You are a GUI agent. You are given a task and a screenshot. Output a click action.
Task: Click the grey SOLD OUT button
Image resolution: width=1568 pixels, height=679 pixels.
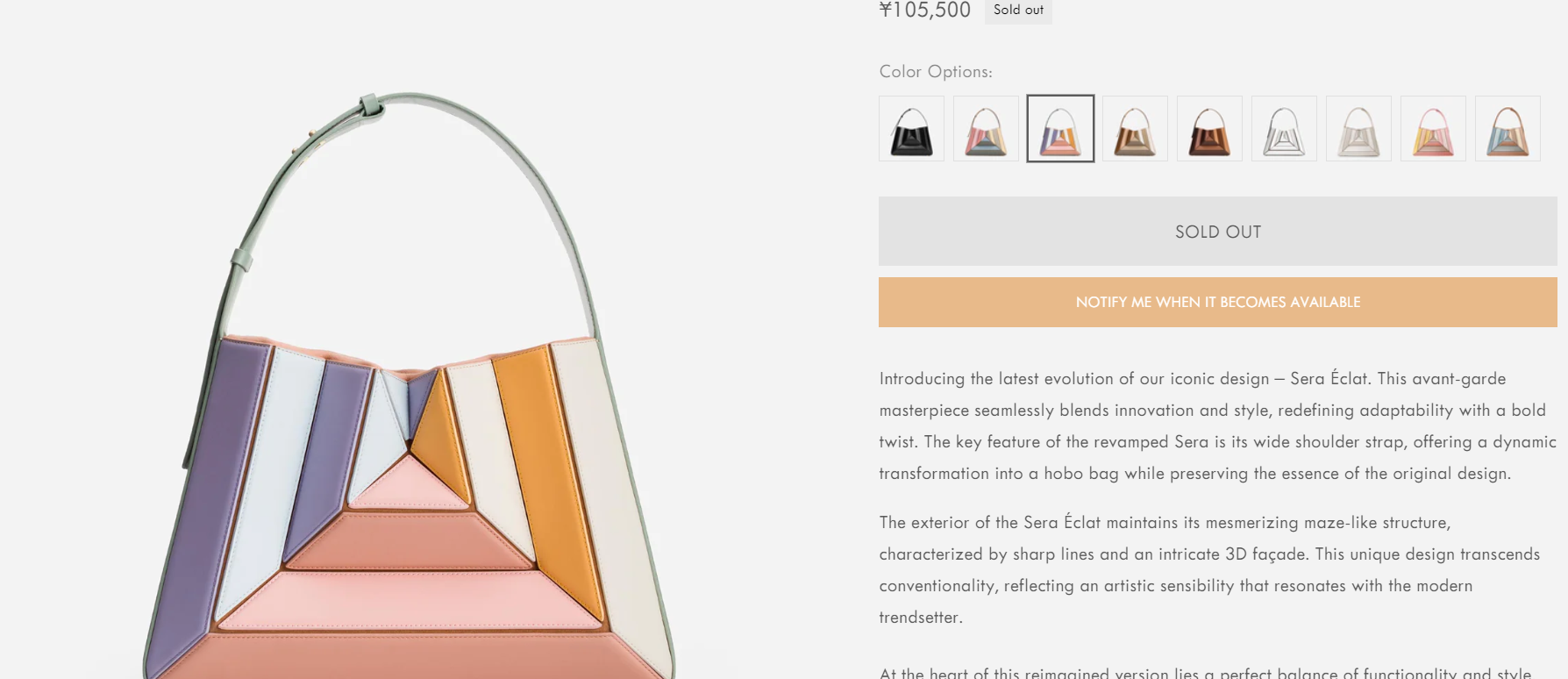[x=1217, y=232]
